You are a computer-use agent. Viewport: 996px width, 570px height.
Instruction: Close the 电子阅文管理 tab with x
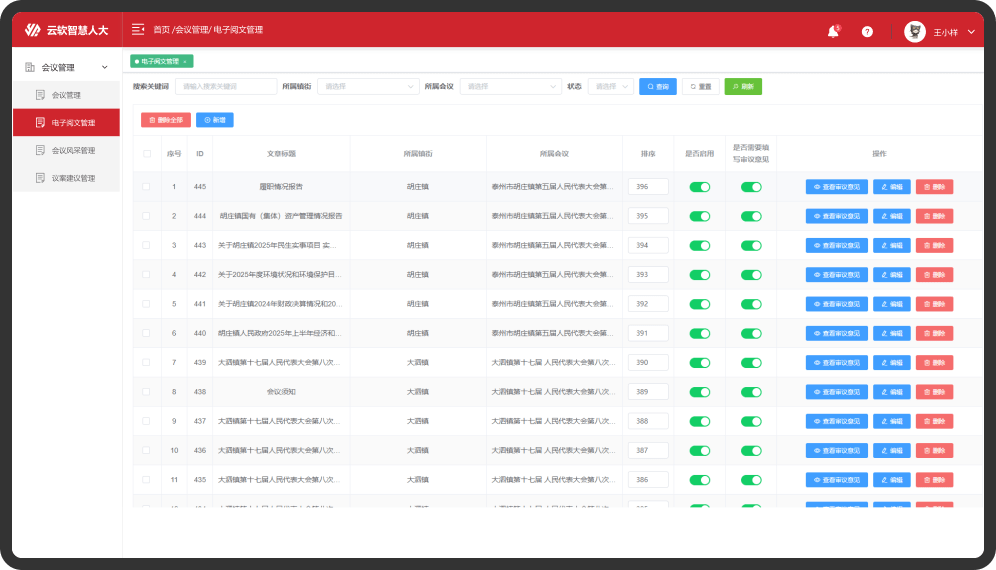click(x=185, y=62)
